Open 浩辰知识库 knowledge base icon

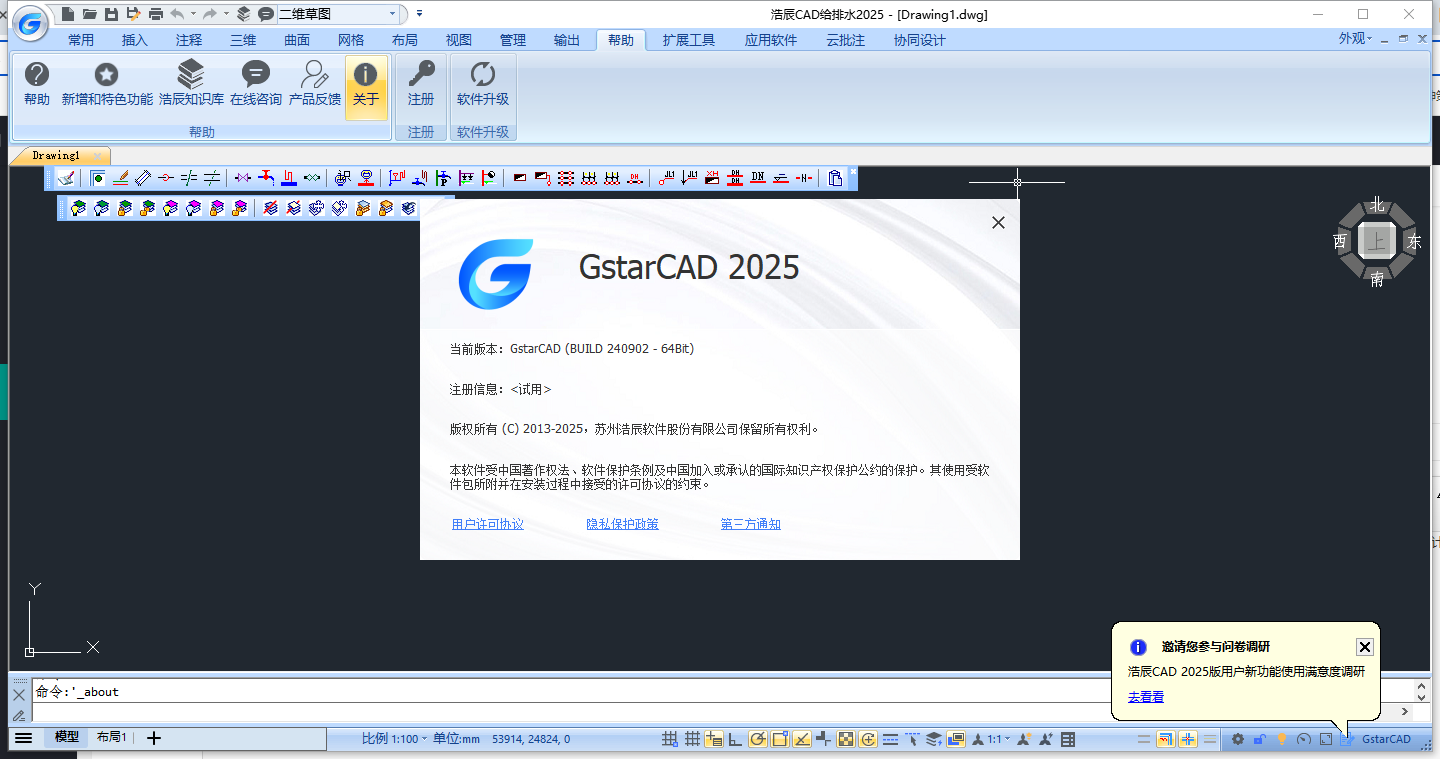point(191,84)
